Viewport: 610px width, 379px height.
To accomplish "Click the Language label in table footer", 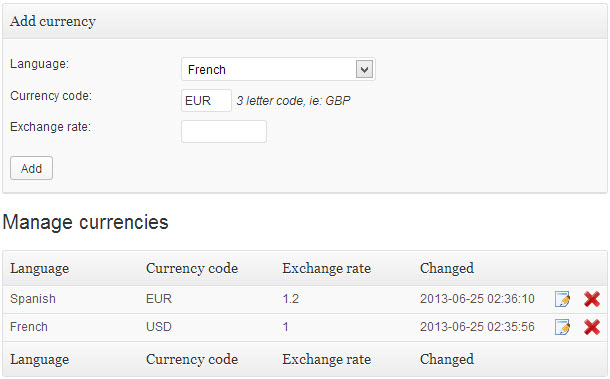I will click(x=39, y=360).
